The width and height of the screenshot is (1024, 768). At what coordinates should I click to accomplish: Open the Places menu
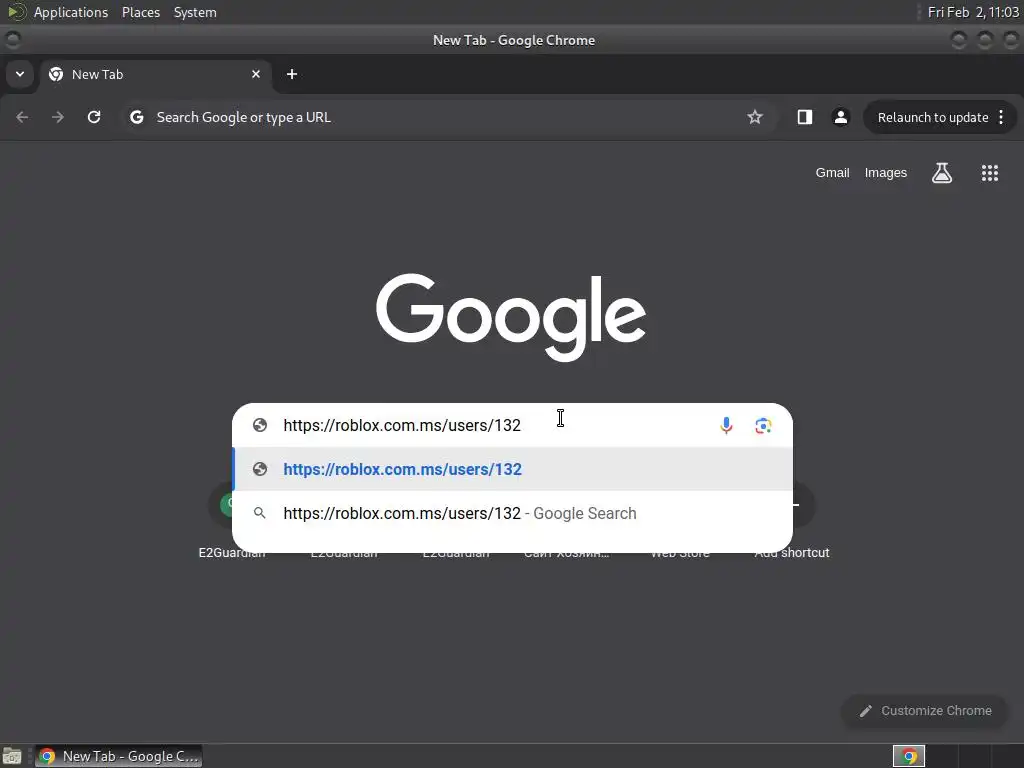[141, 12]
